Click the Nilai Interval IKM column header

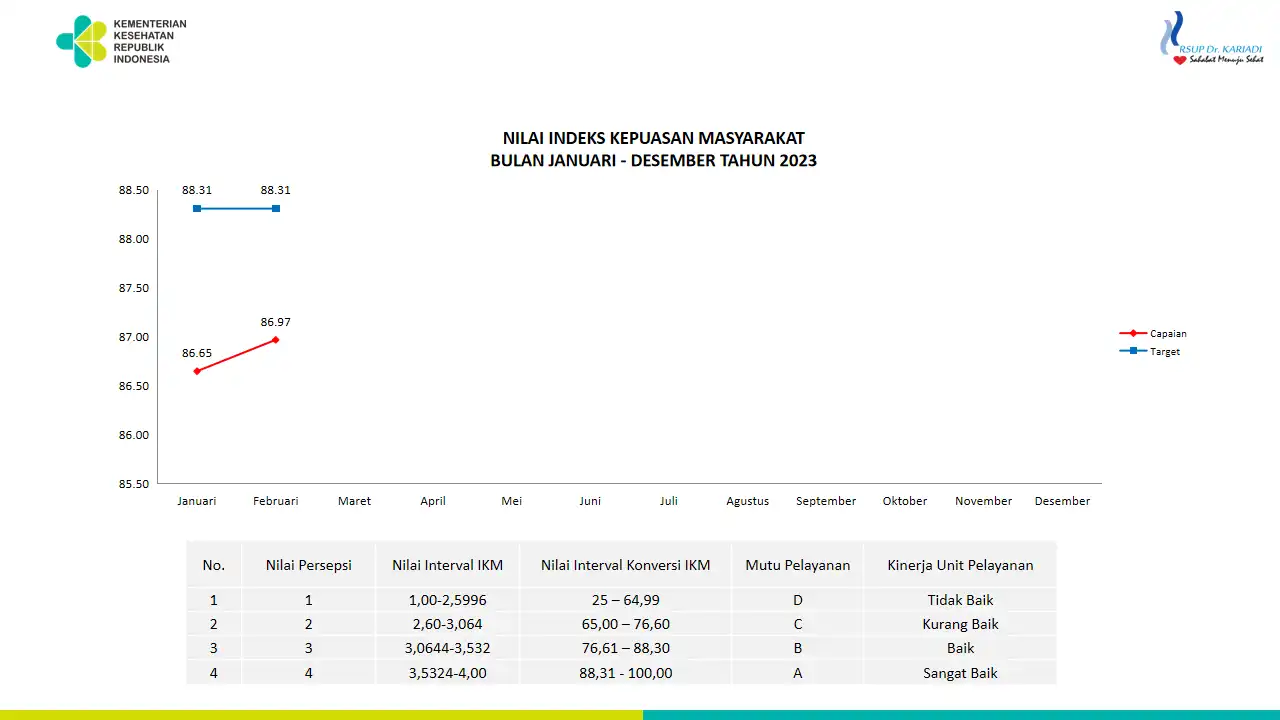[448, 565]
